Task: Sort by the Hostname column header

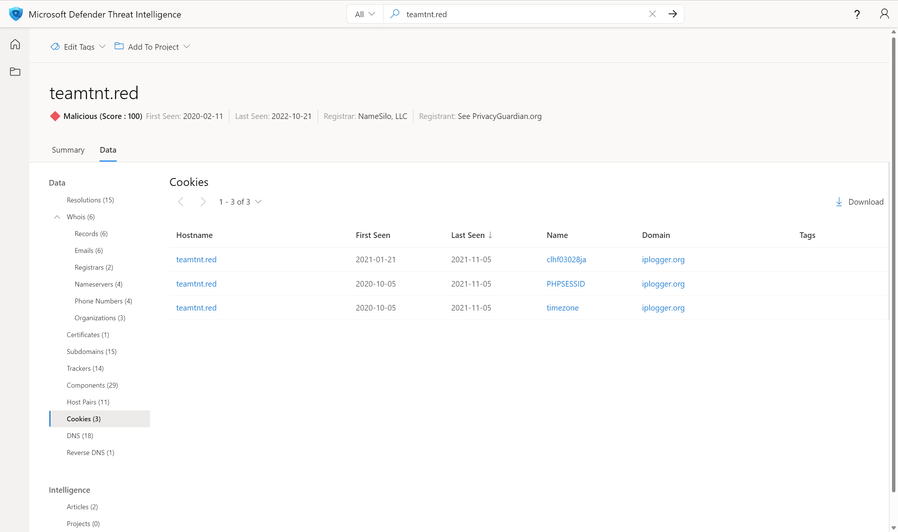Action: [194, 235]
